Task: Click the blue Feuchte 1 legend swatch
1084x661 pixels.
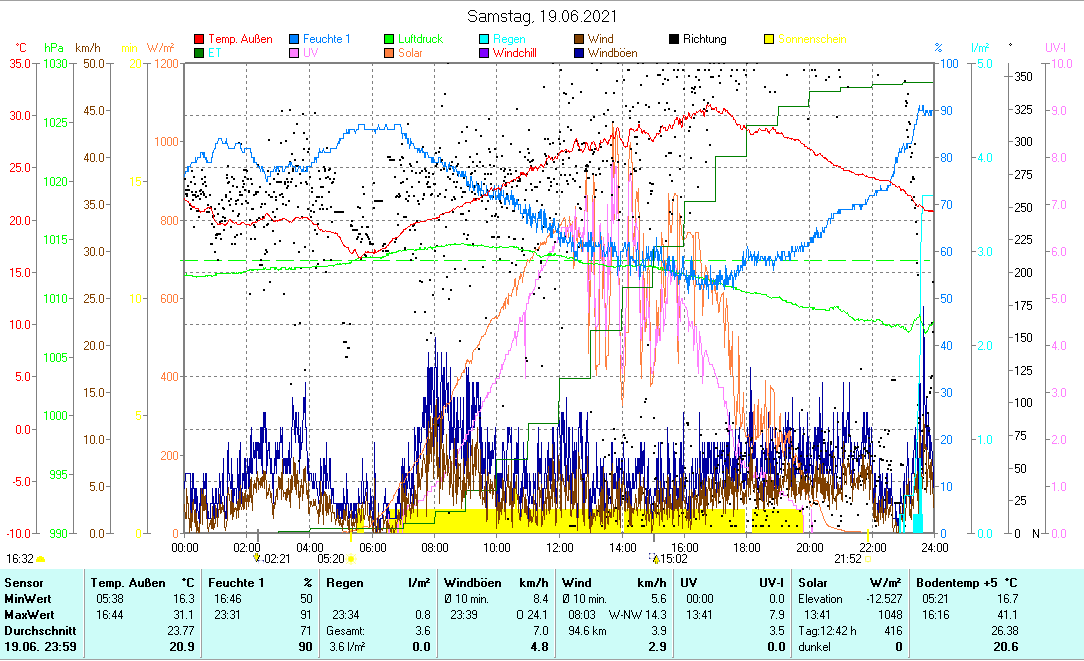Action: (295, 40)
